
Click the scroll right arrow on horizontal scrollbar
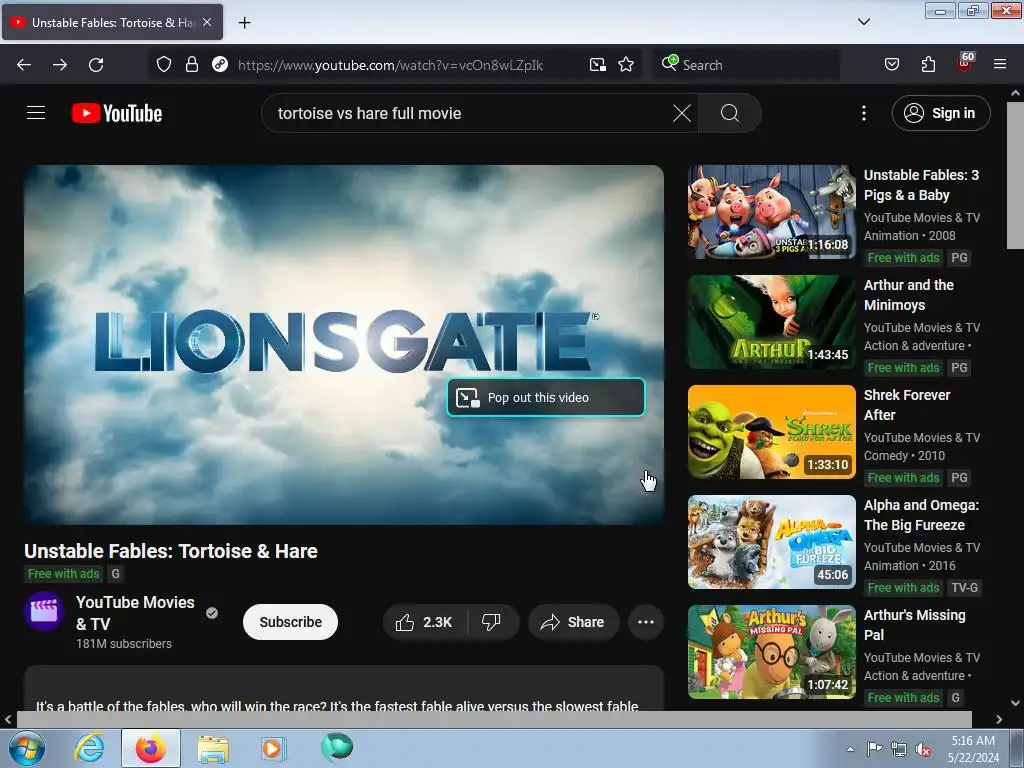pyautogui.click(x=999, y=720)
